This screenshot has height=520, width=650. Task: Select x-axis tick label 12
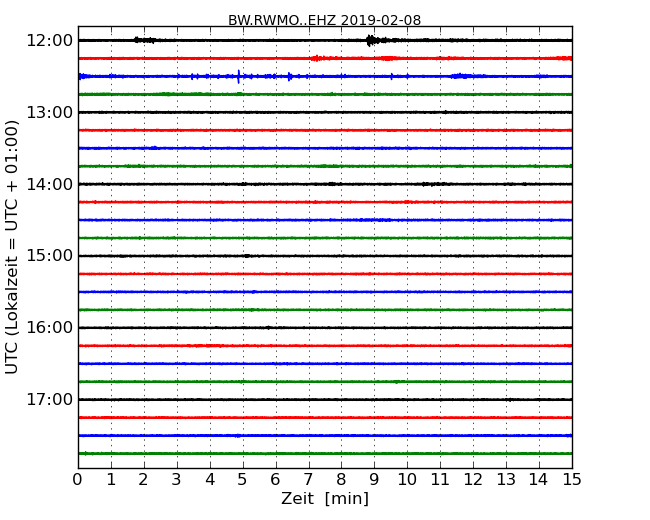(x=473, y=480)
